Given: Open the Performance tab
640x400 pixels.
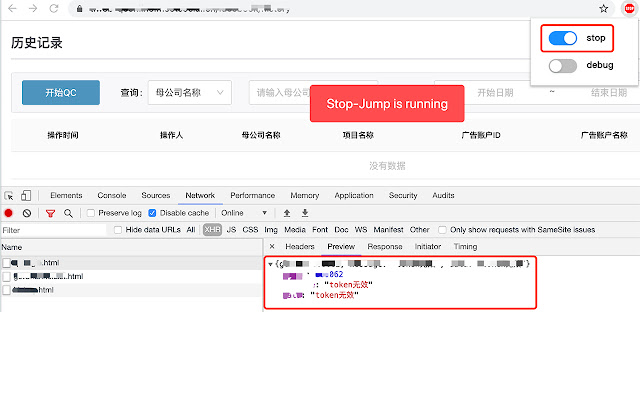Looking at the screenshot, I should click(253, 196).
